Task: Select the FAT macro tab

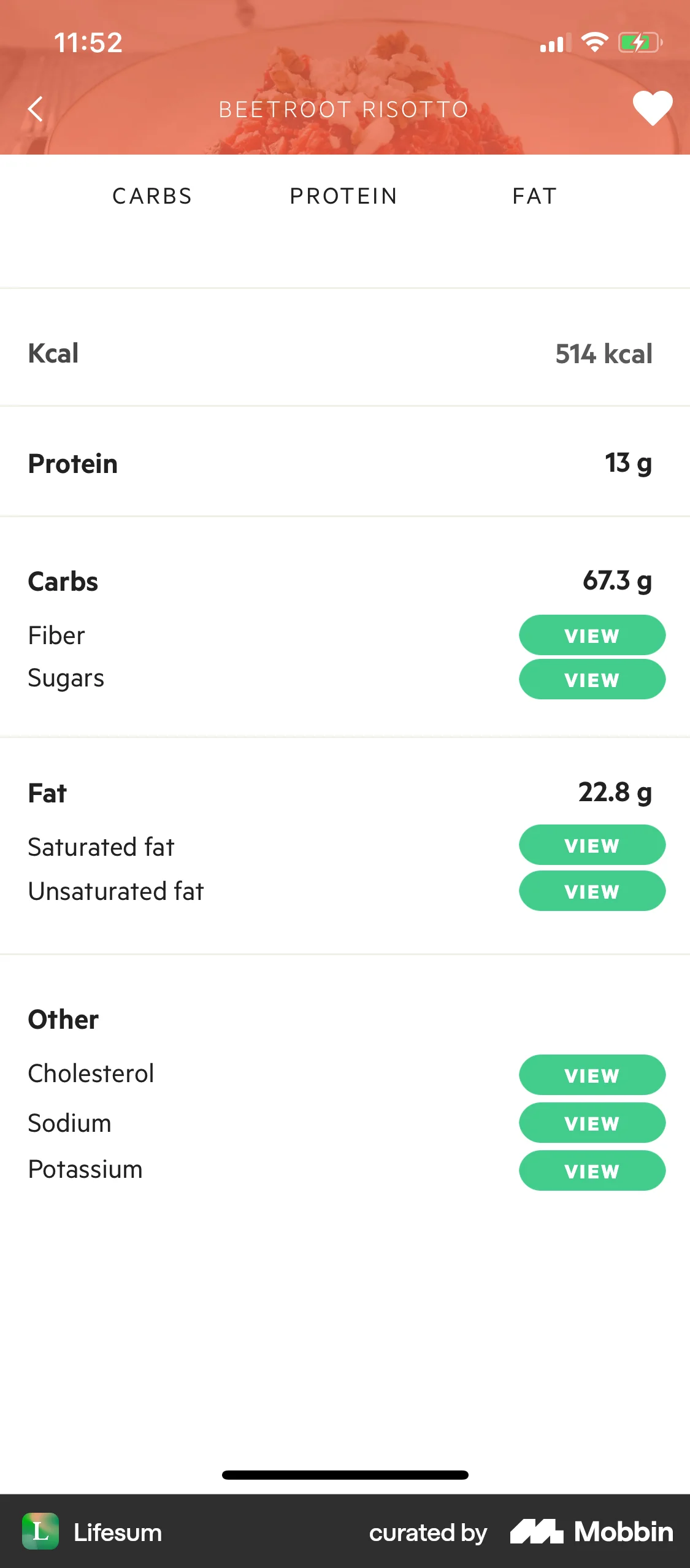Action: tap(535, 196)
